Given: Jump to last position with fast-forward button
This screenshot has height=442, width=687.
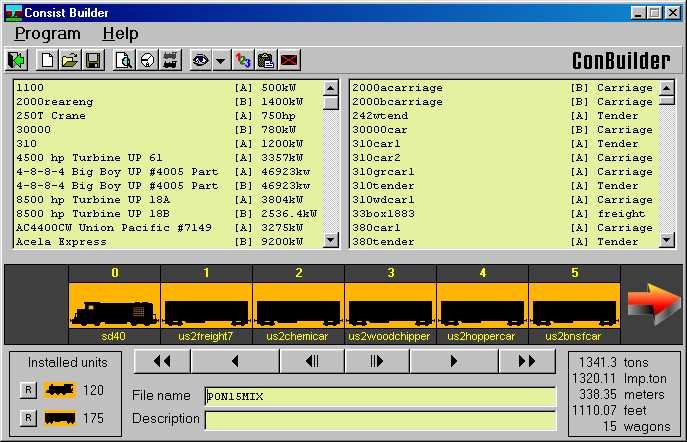Looking at the screenshot, I should tap(527, 361).
